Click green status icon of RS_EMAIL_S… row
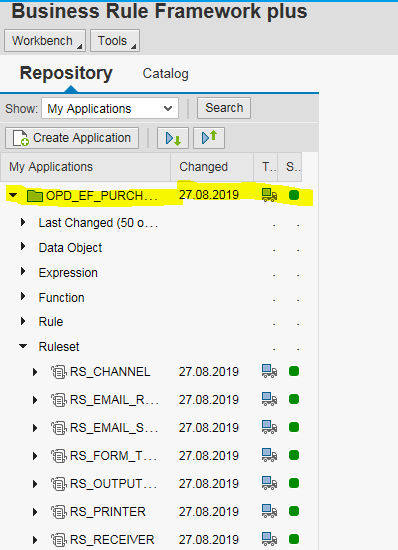 tap(294, 427)
